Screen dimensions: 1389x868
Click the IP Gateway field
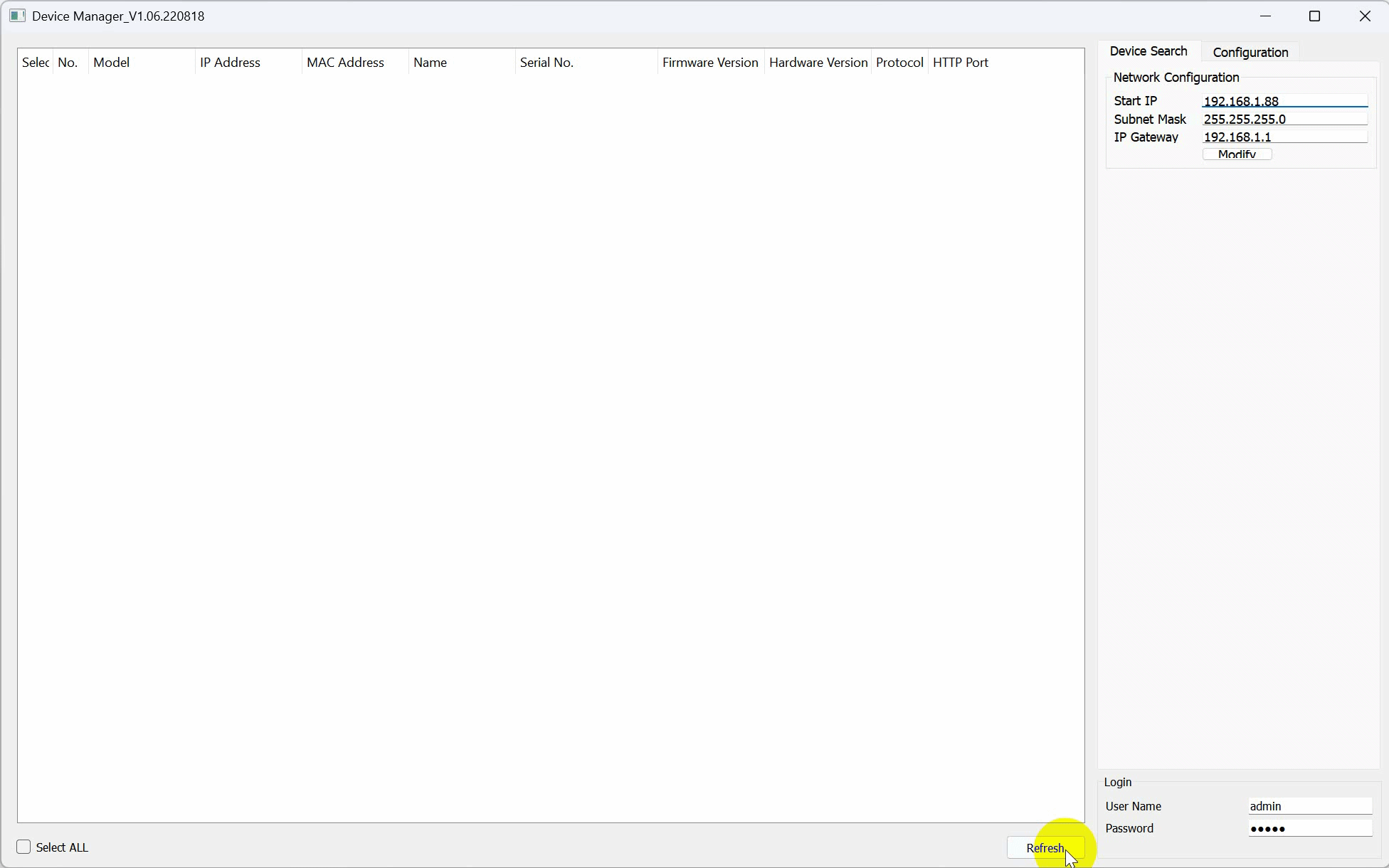[1284, 137]
